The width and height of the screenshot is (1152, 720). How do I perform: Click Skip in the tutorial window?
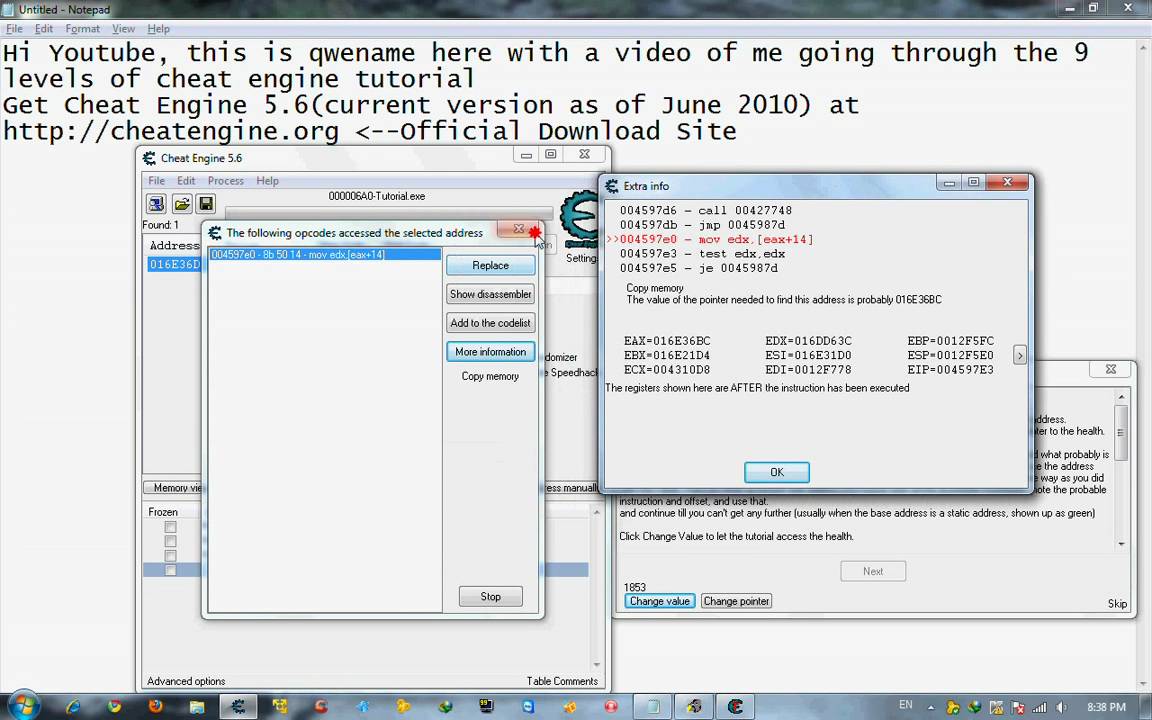tap(1117, 604)
